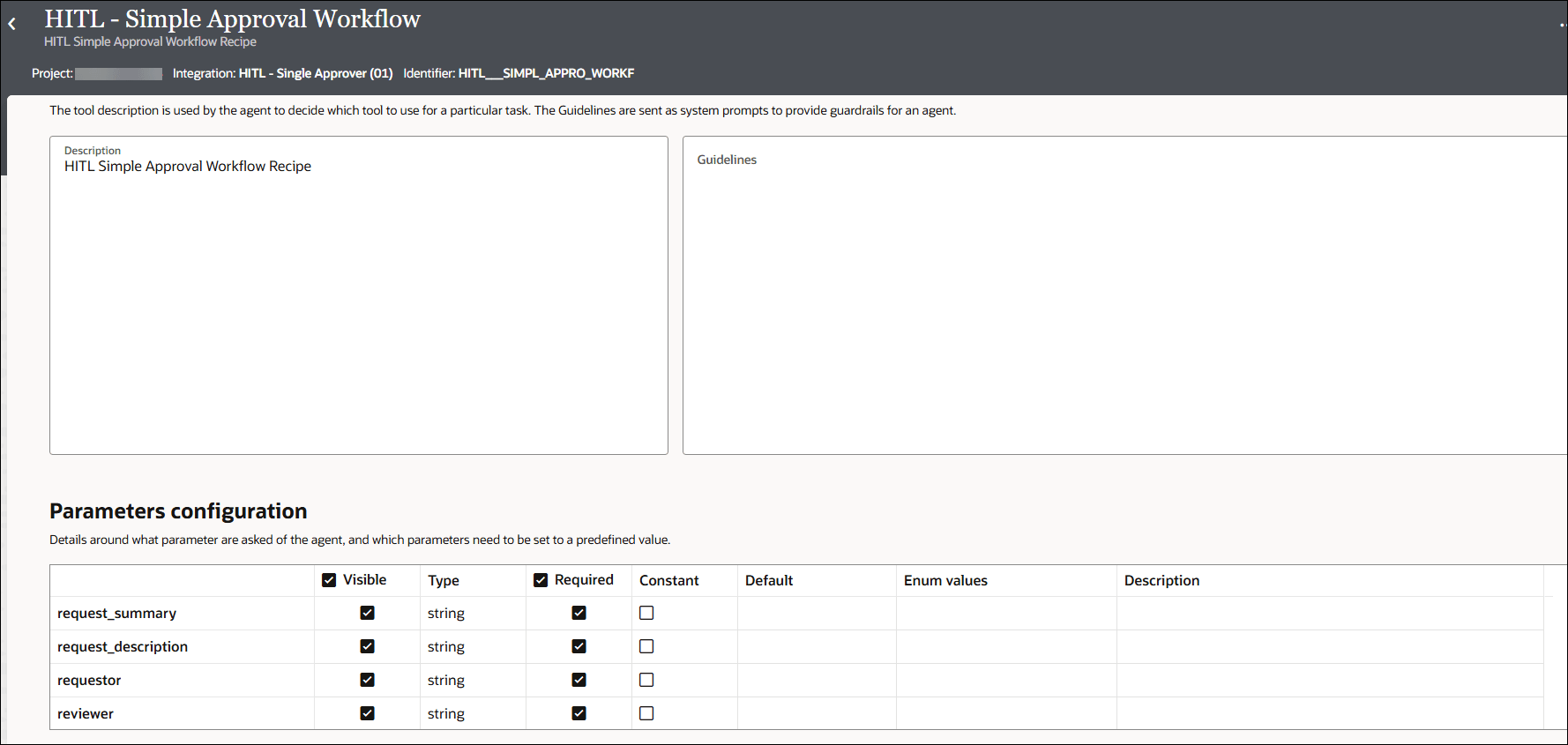Screen dimensions: 1568x745
Task: Uncheck Visible for request_summary
Action: 368,613
